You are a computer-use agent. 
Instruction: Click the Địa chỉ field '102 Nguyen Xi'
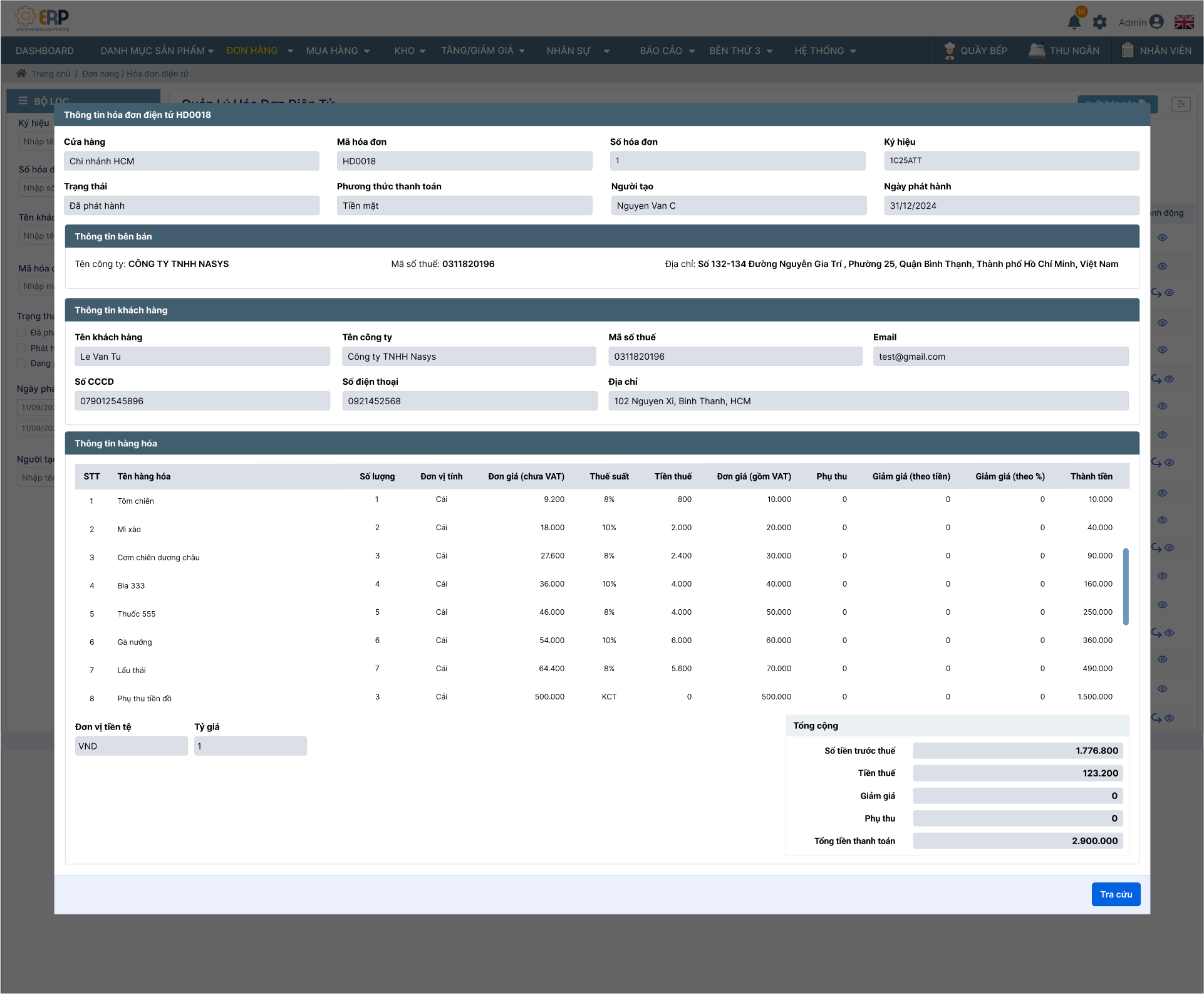click(868, 401)
